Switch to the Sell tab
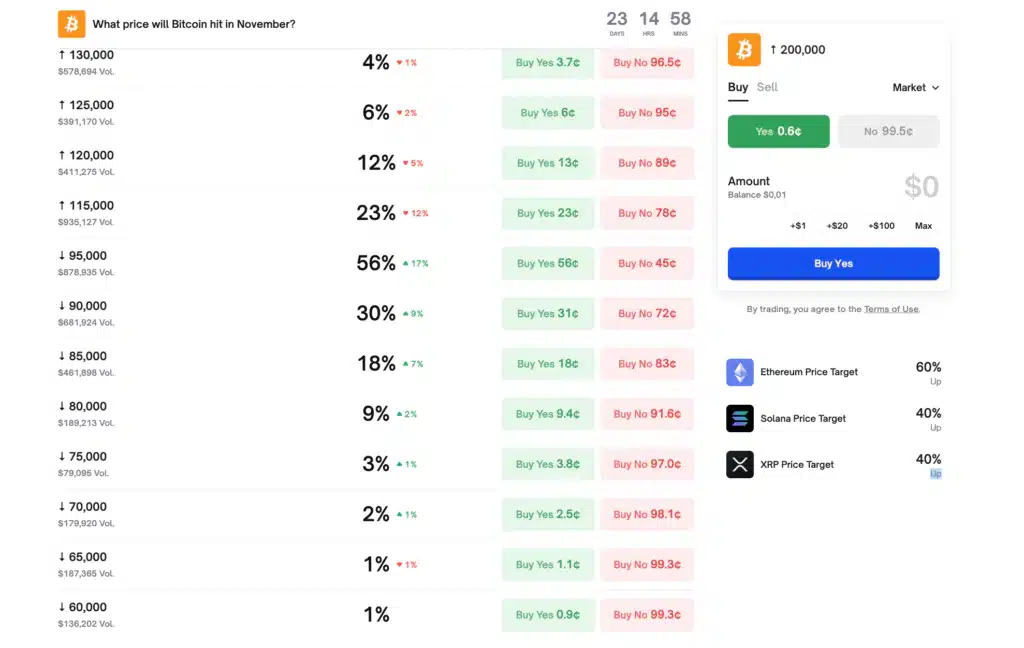1024x648 pixels. click(x=766, y=87)
